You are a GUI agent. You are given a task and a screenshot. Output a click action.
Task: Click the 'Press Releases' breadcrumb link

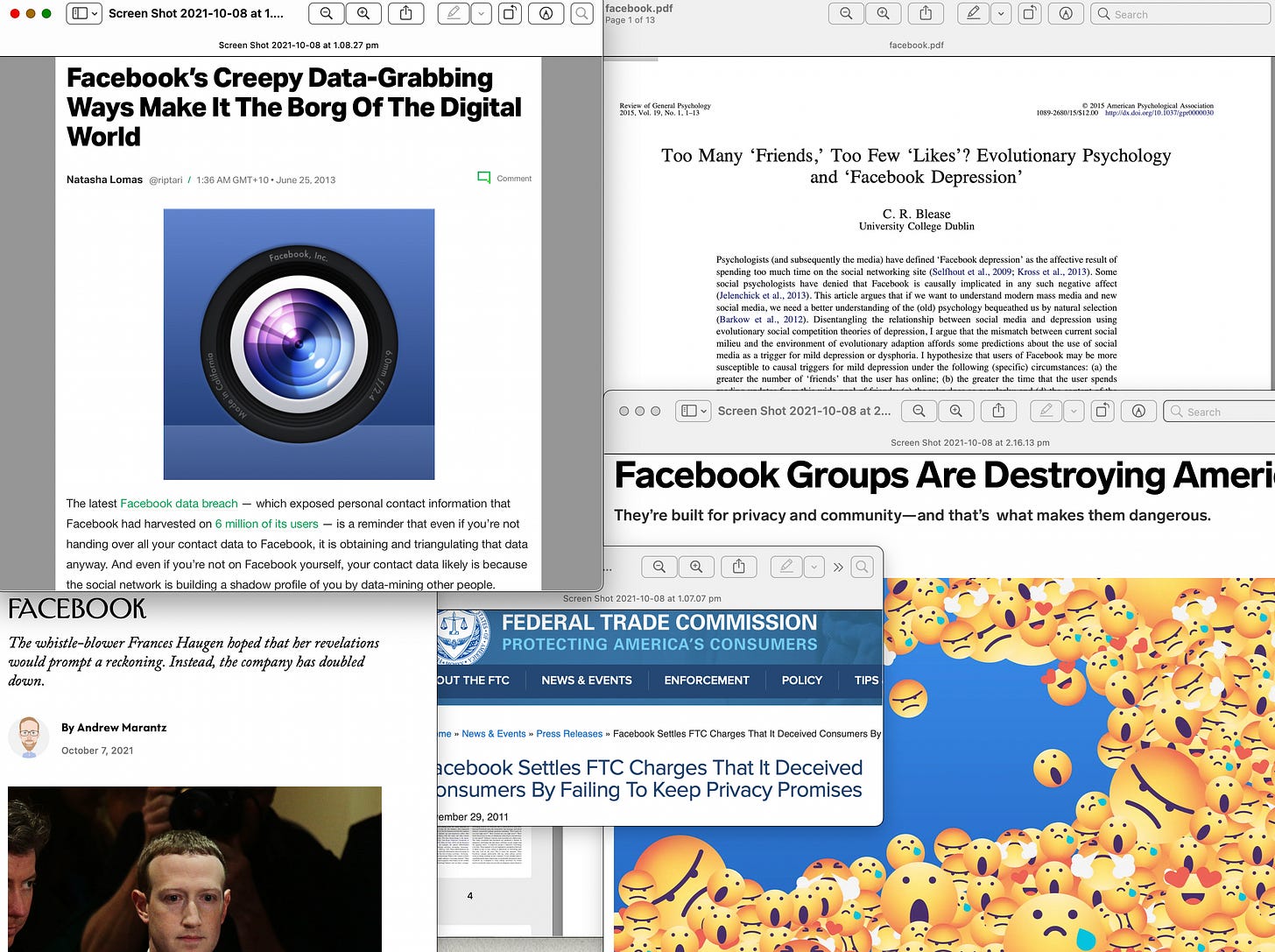coord(569,734)
